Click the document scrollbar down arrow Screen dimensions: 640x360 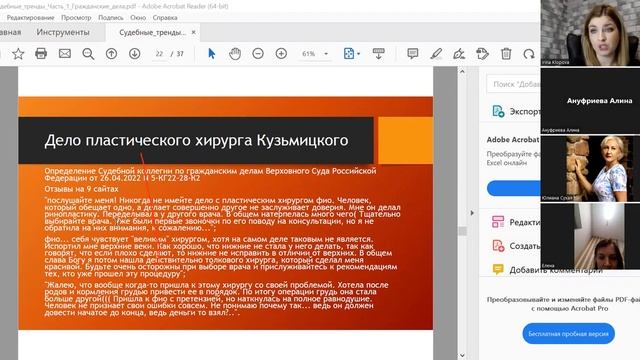click(x=462, y=355)
